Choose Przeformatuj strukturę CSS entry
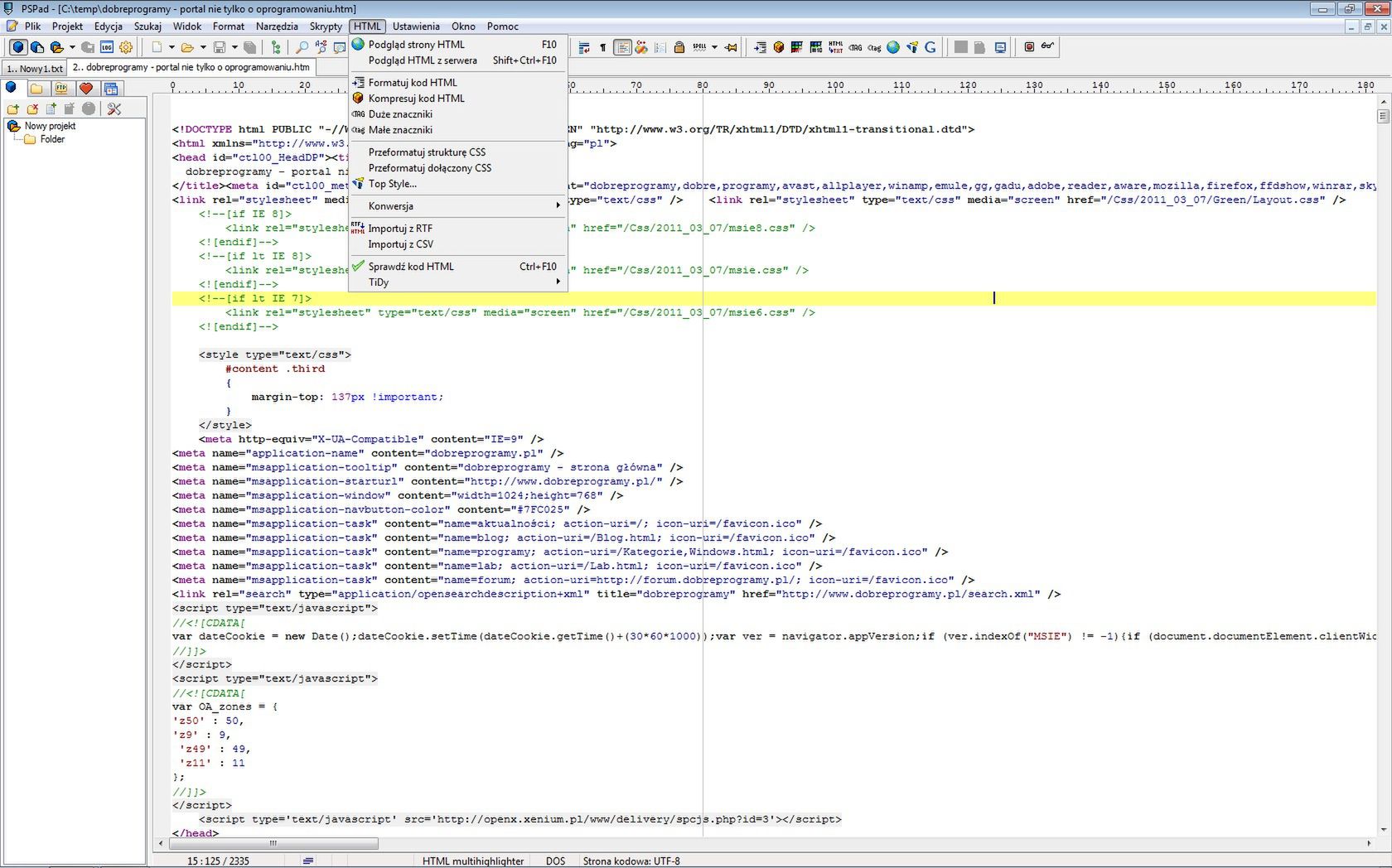The image size is (1392, 868). pyautogui.click(x=458, y=152)
